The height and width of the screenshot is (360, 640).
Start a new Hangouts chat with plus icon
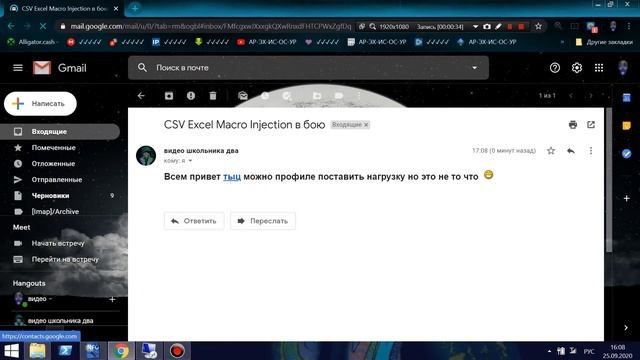(x=112, y=300)
